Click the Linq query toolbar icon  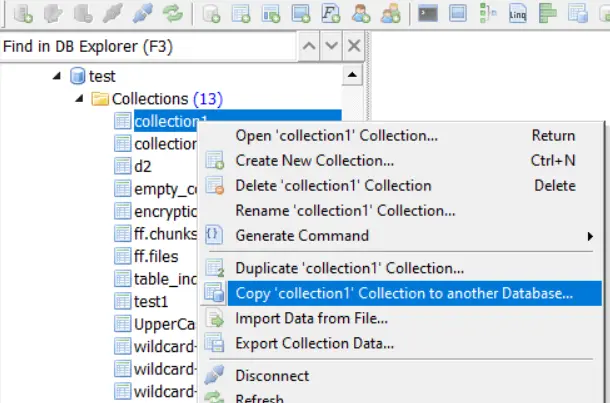(517, 14)
